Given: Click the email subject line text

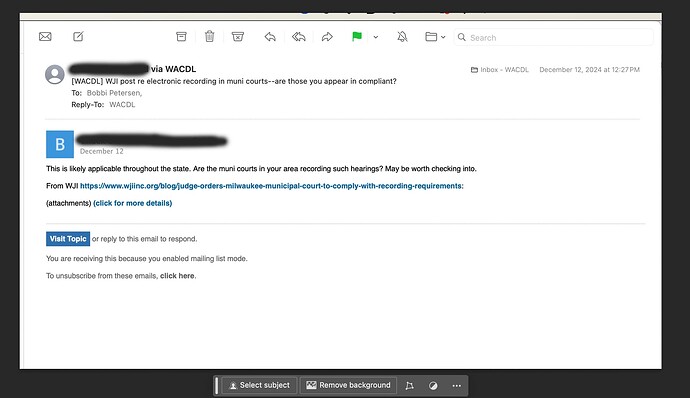Looking at the screenshot, I should [x=234, y=81].
